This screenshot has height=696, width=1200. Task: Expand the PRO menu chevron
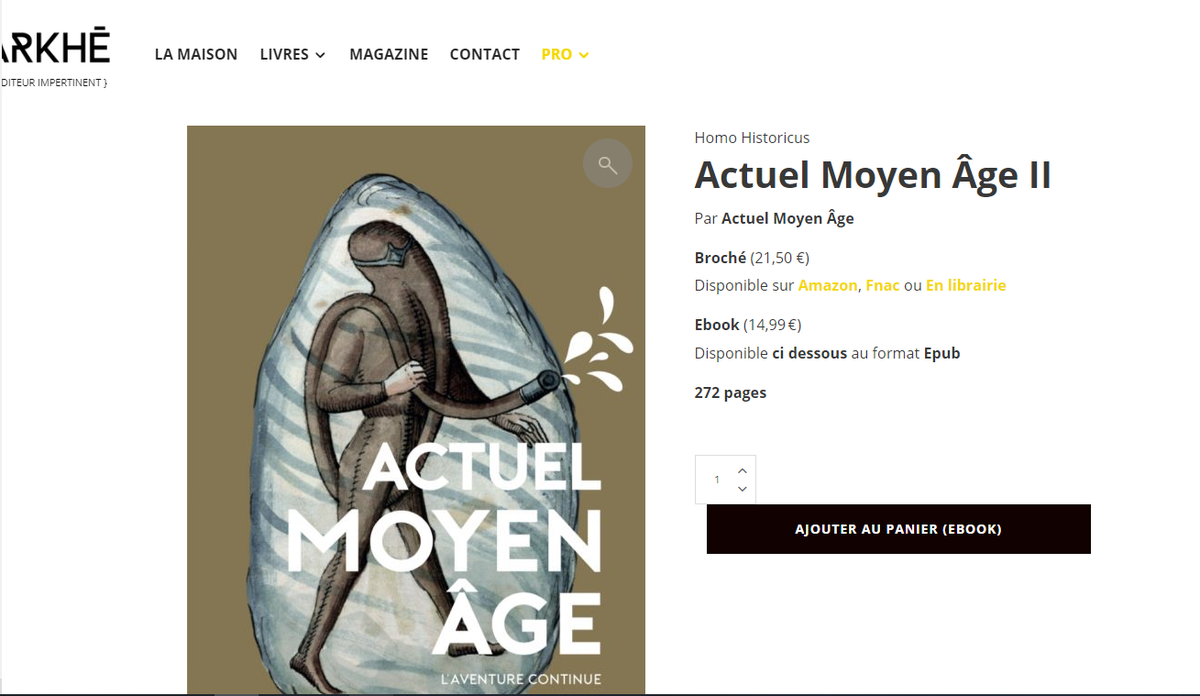[x=584, y=55]
